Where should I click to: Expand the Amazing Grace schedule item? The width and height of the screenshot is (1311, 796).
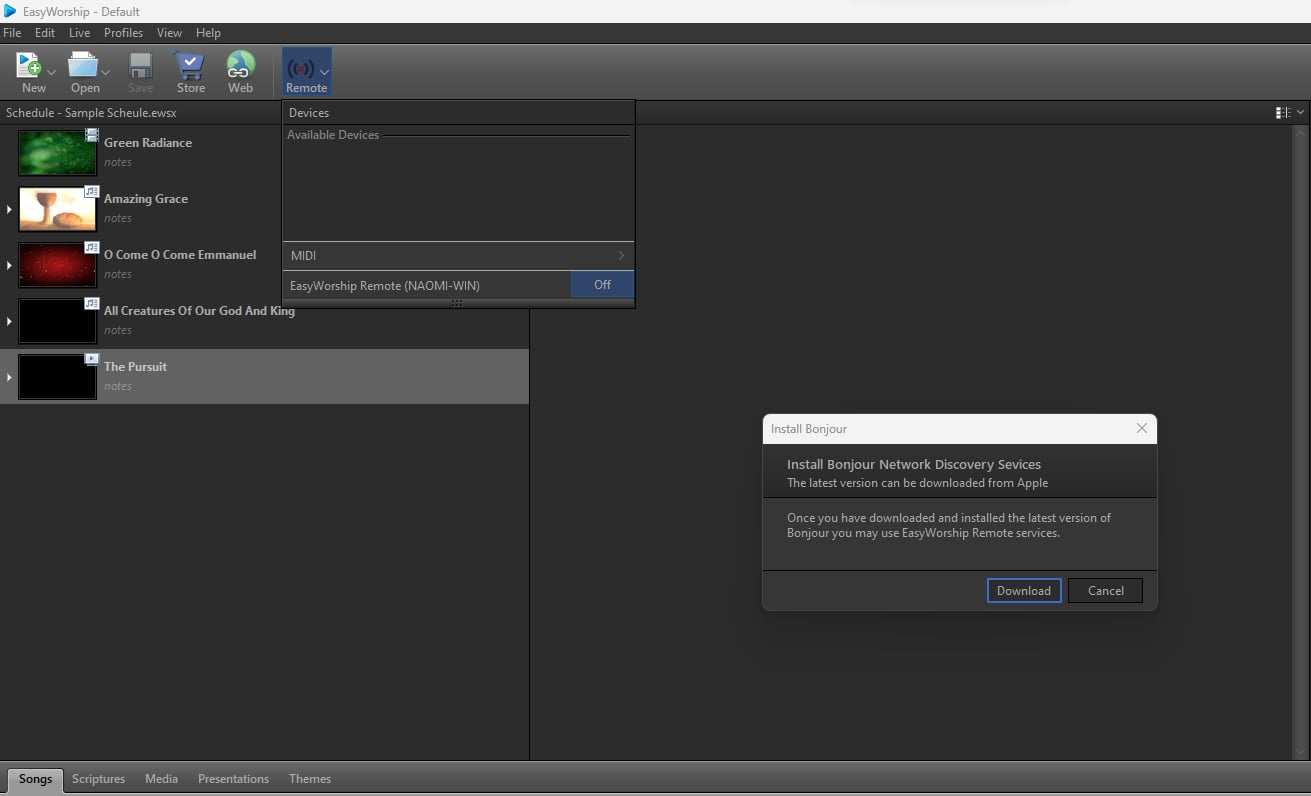9,209
